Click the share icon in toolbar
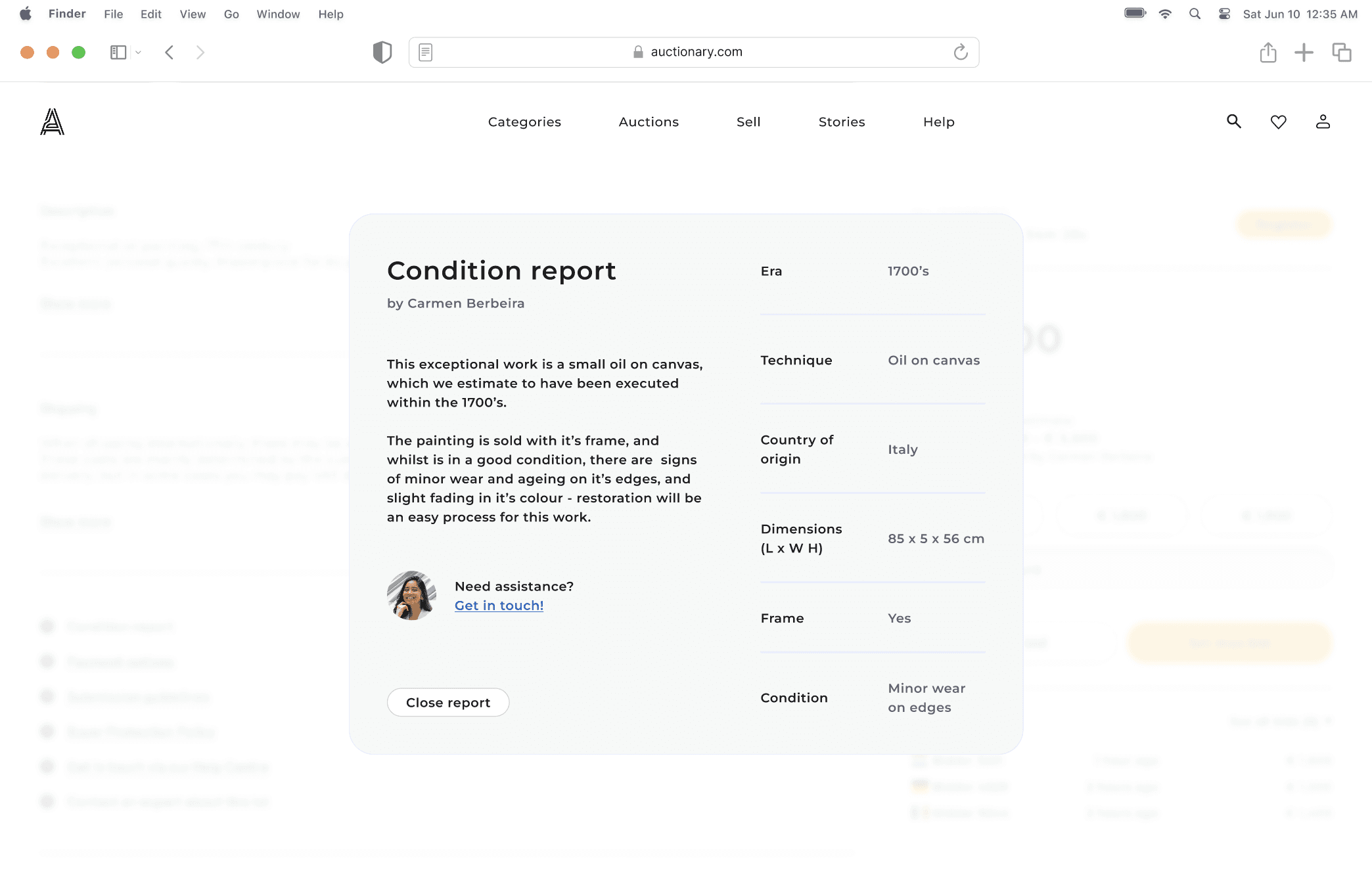 click(x=1268, y=52)
